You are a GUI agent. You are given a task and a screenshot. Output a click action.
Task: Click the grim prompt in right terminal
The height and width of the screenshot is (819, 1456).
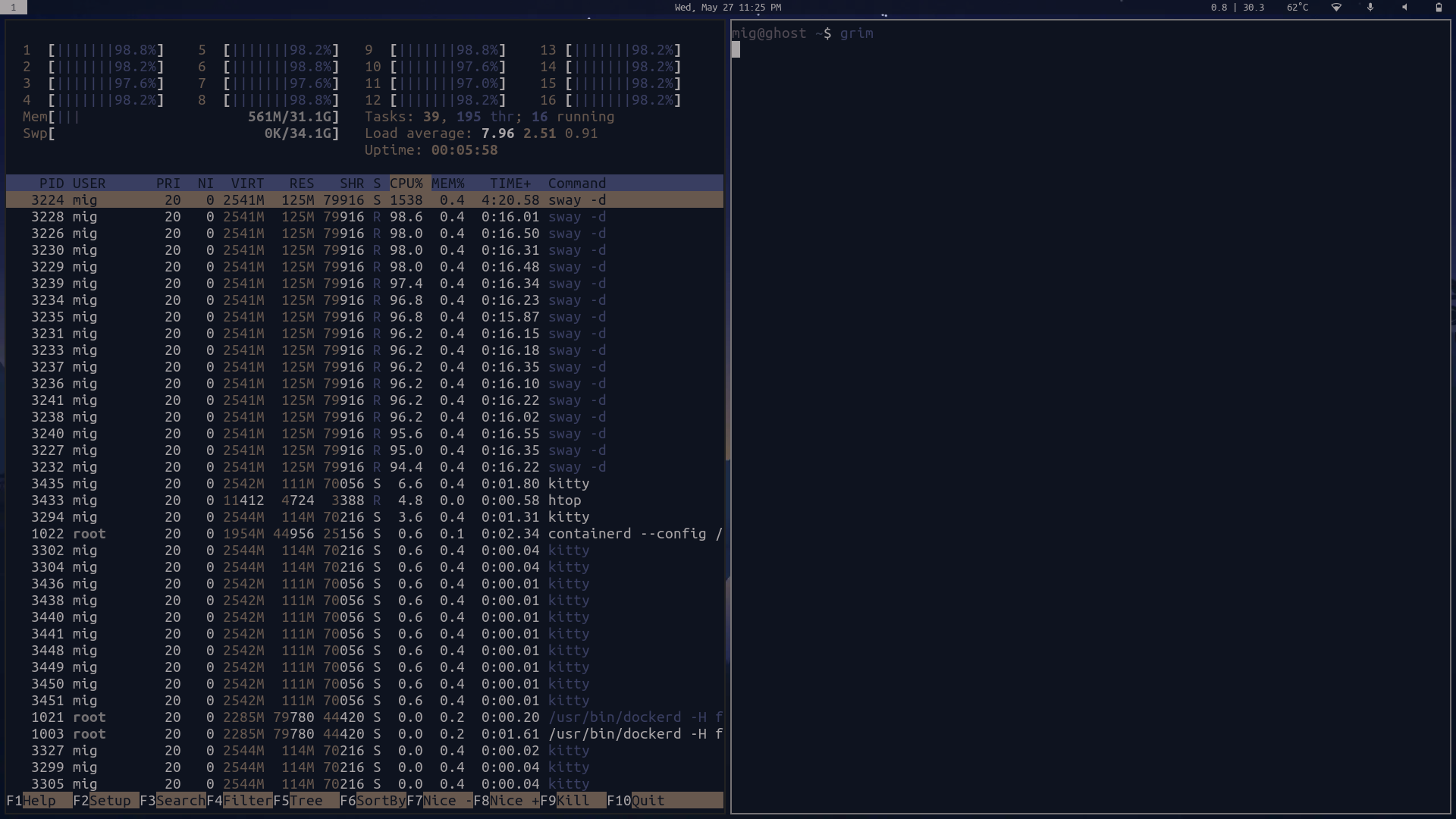pos(858,33)
